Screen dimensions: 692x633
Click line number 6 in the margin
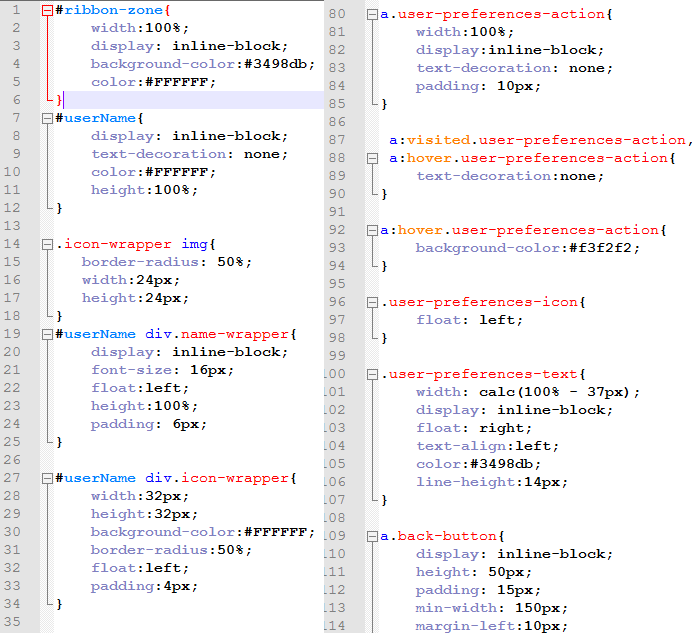pyautogui.click(x=15, y=100)
